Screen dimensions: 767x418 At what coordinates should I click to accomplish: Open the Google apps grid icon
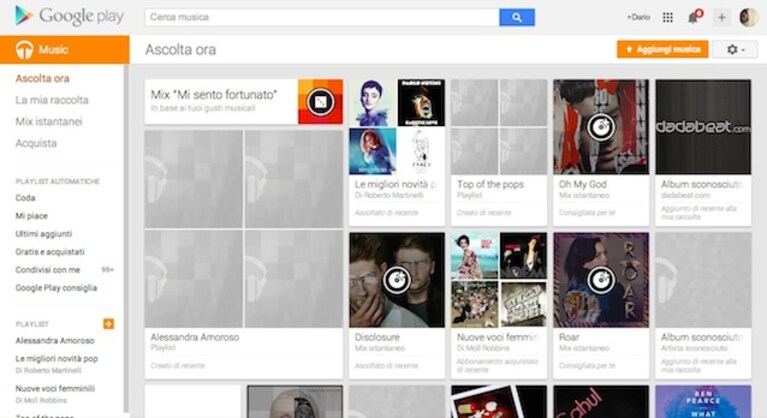pyautogui.click(x=668, y=18)
